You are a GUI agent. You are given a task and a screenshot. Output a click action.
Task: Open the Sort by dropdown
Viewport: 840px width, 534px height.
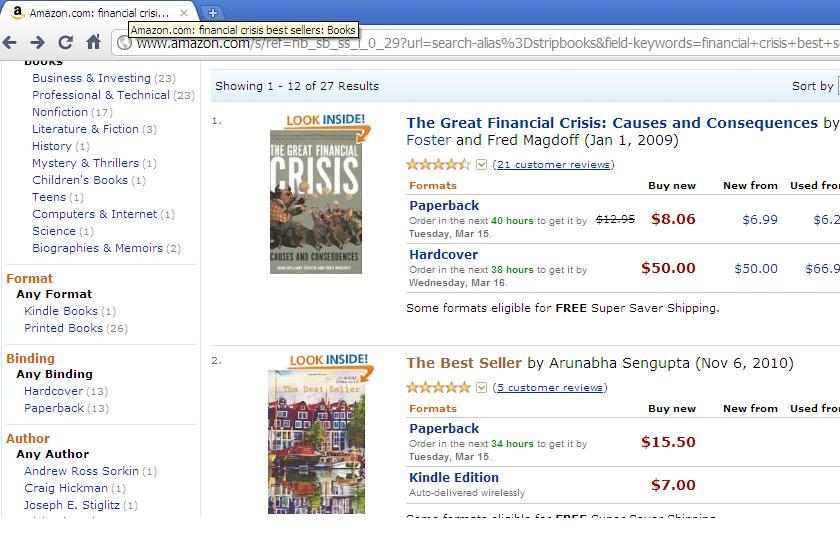point(838,86)
